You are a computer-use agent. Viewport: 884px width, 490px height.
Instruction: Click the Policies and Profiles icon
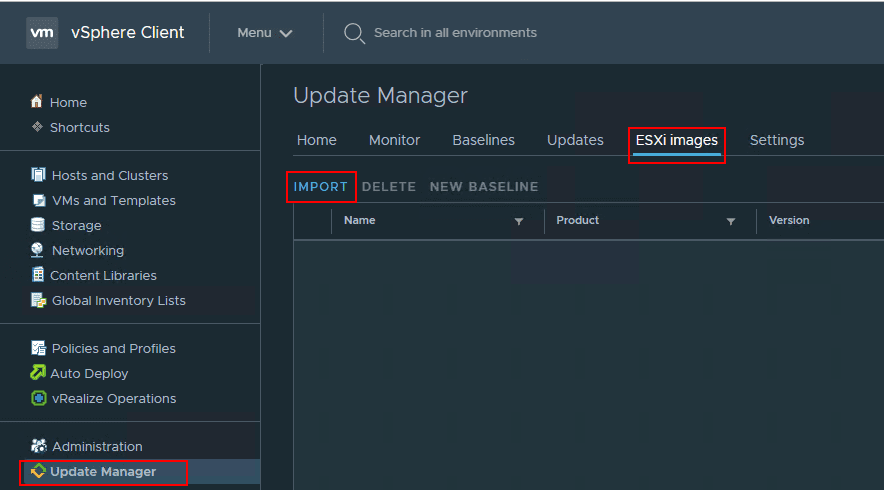coord(38,348)
